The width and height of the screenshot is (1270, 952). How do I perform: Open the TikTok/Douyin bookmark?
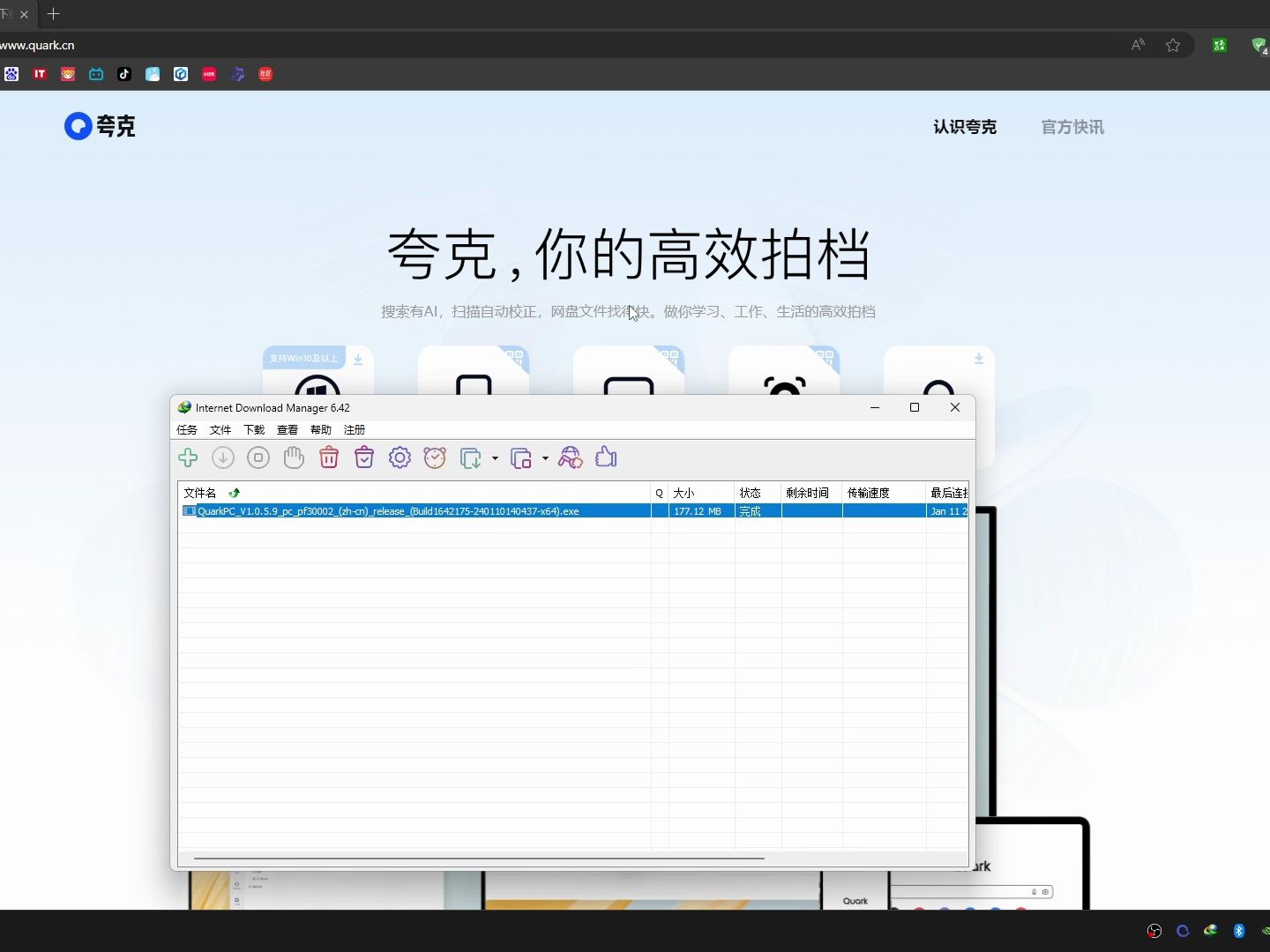point(124,74)
